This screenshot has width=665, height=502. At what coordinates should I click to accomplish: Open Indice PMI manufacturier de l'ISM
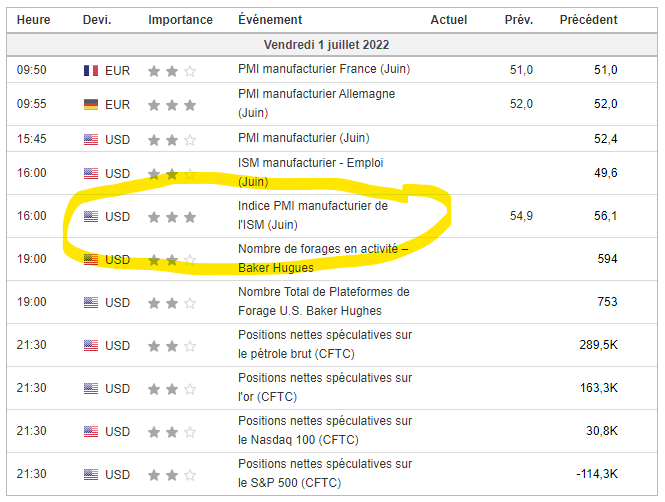312,216
